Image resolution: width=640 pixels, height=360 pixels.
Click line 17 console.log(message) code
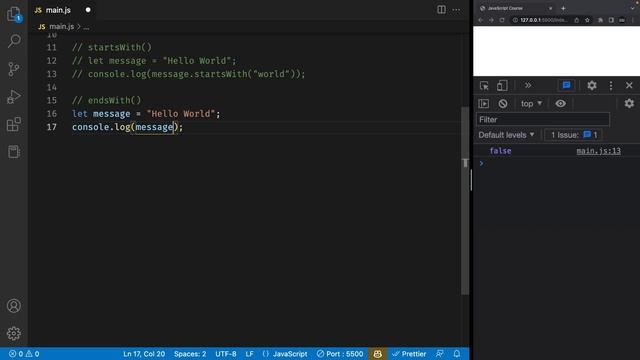pyautogui.click(x=128, y=127)
